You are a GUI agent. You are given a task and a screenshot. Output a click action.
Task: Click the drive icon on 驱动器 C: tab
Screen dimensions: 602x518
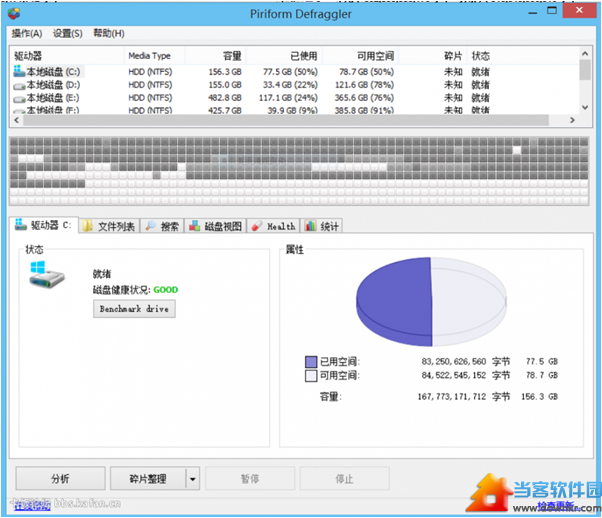click(x=20, y=224)
